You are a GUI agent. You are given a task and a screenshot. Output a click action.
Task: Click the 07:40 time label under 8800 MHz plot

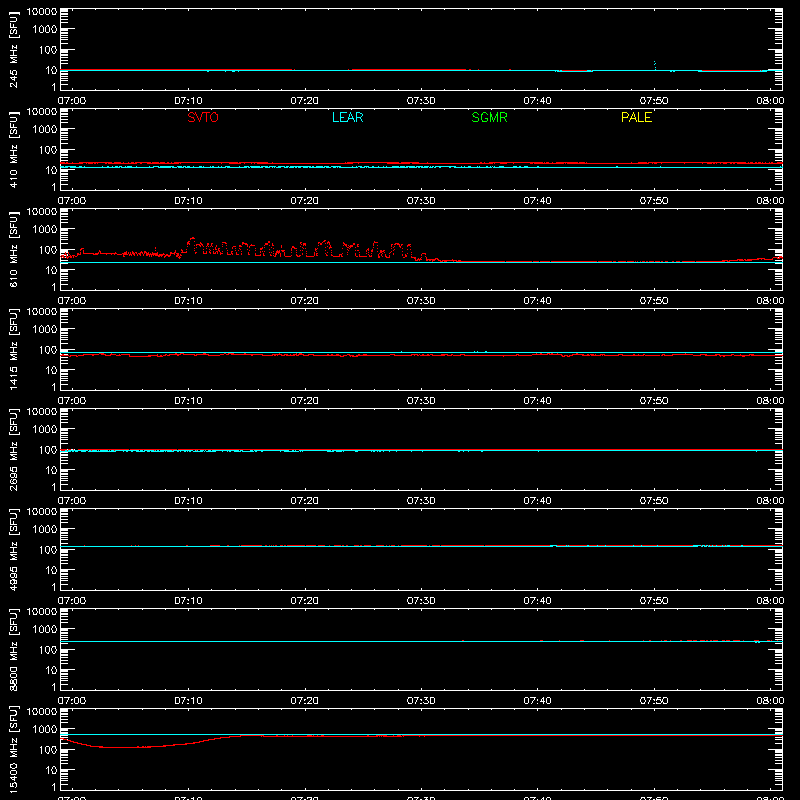pyautogui.click(x=537, y=701)
